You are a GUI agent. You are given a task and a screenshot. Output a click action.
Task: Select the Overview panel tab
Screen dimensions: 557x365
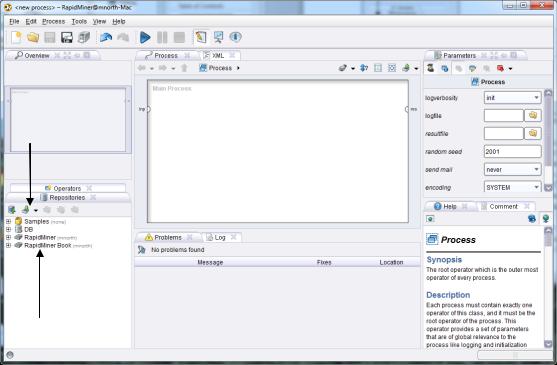click(37, 56)
